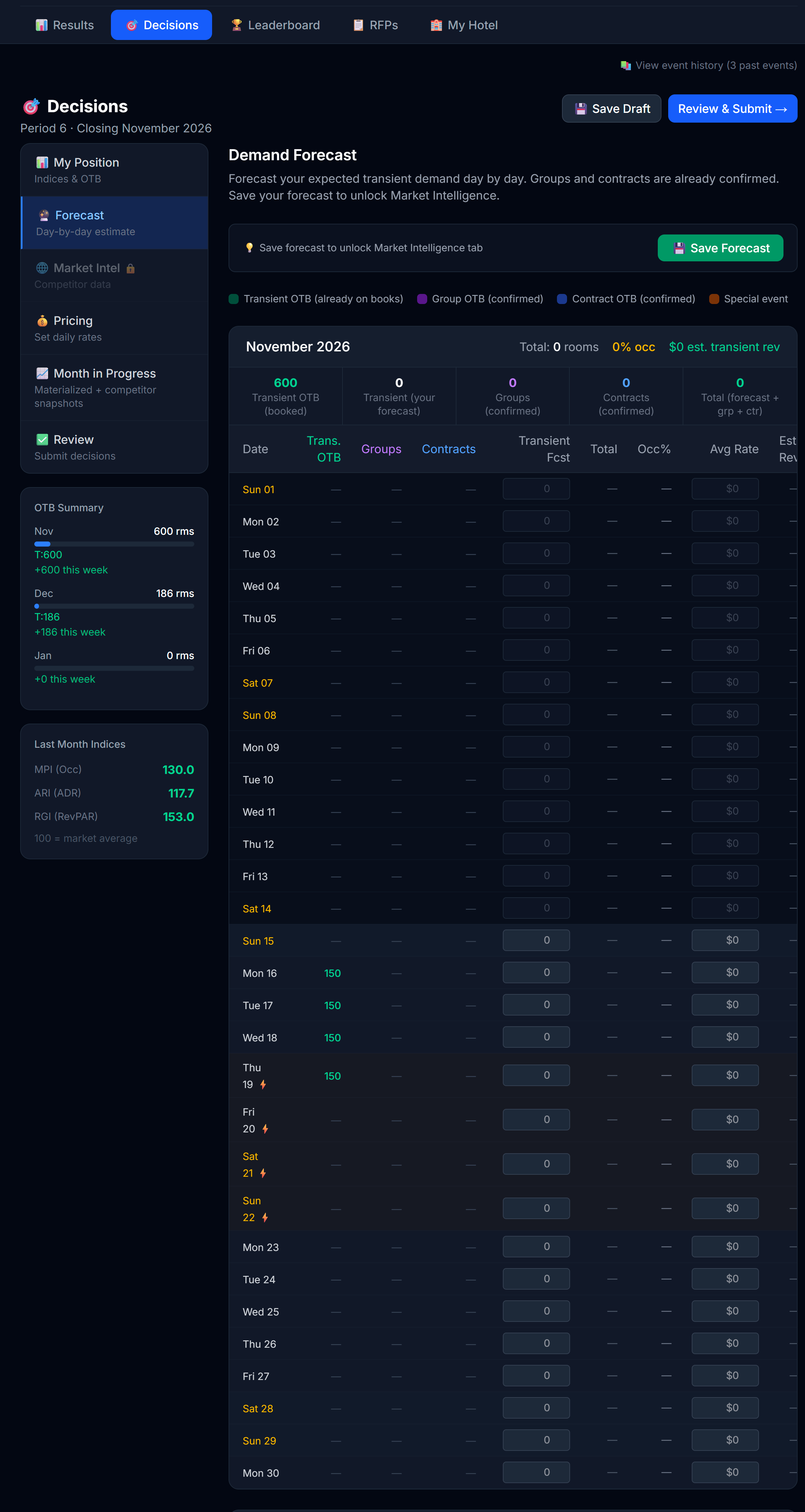The width and height of the screenshot is (805, 1512).
Task: Click the Save Forecast button
Action: click(x=720, y=248)
